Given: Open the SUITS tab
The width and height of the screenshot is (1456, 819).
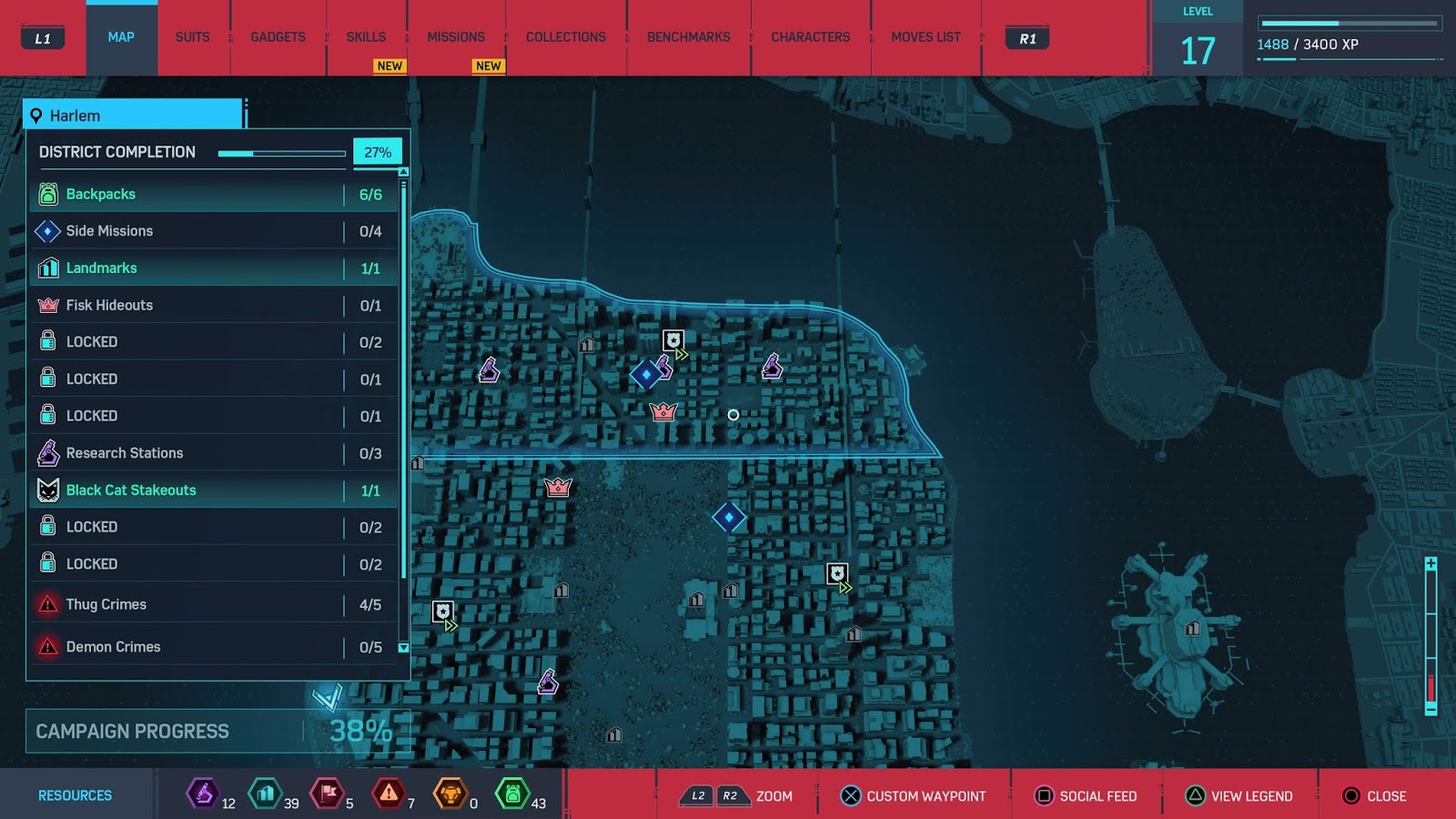Looking at the screenshot, I should pos(192,37).
